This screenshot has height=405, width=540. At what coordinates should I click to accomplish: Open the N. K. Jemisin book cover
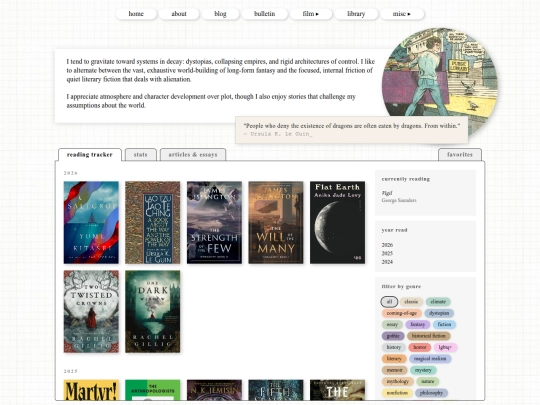pos(214,390)
